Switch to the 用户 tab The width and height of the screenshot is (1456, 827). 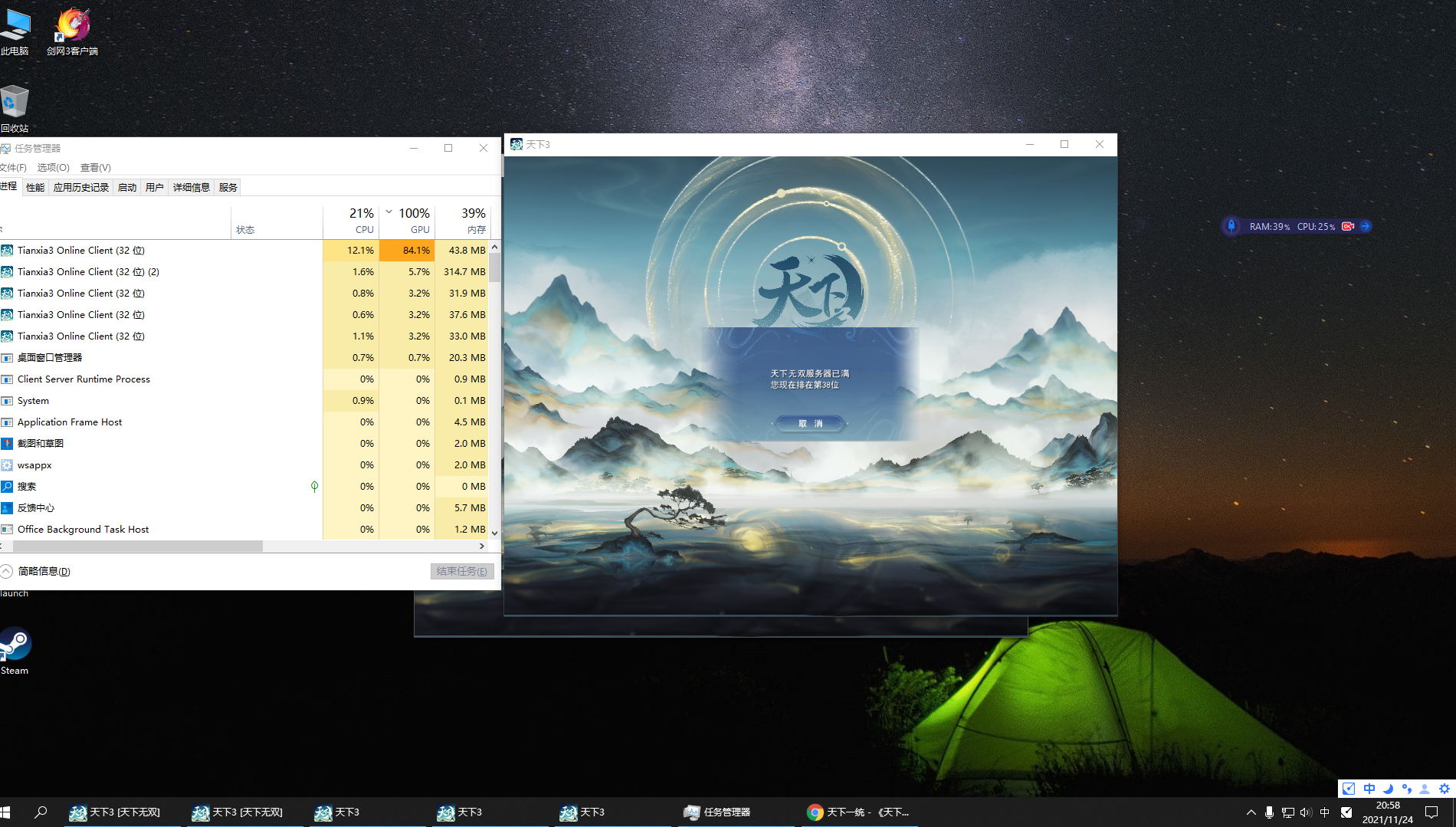point(155,187)
